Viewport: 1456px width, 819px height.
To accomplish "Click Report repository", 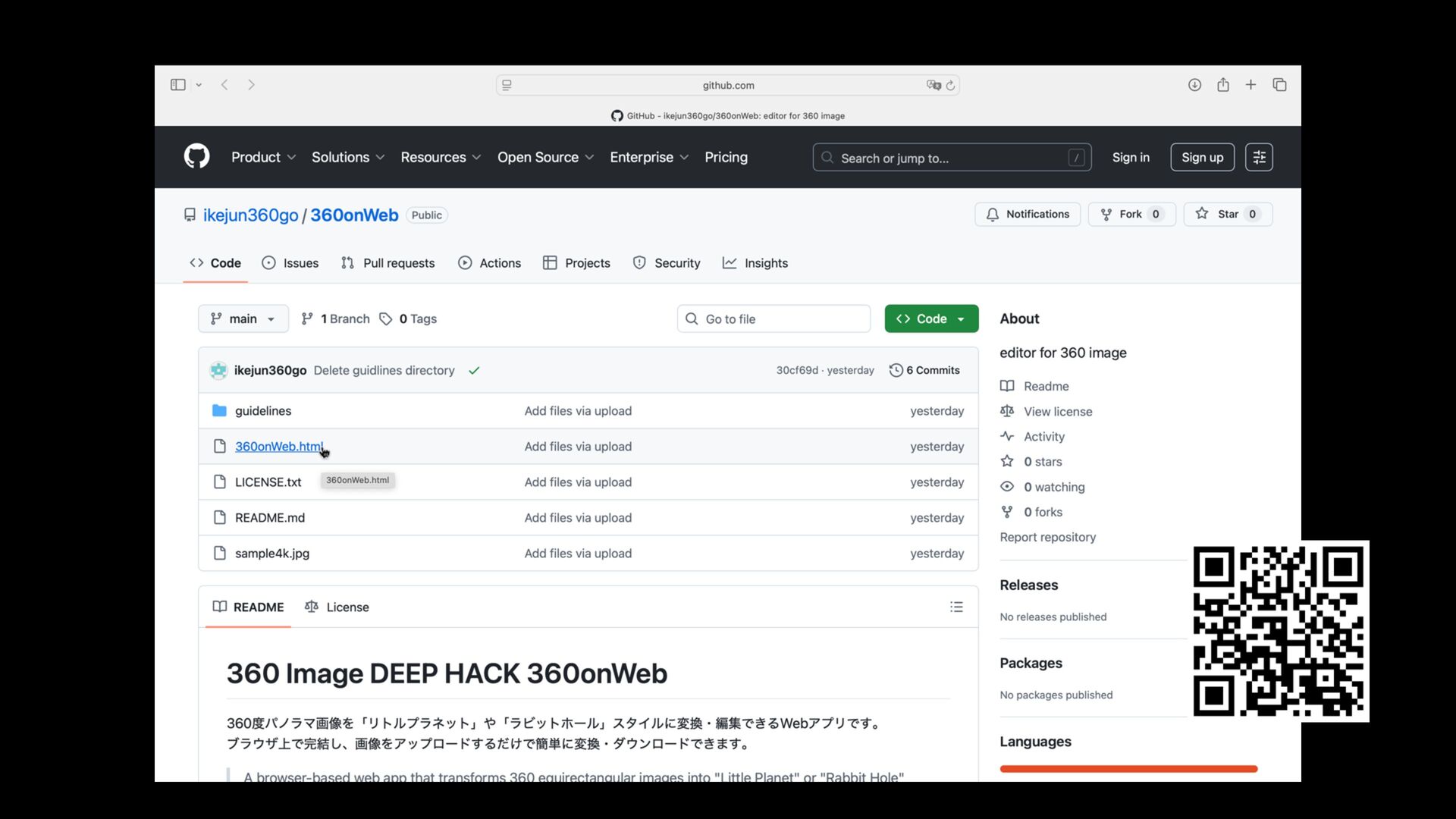I will (1047, 537).
